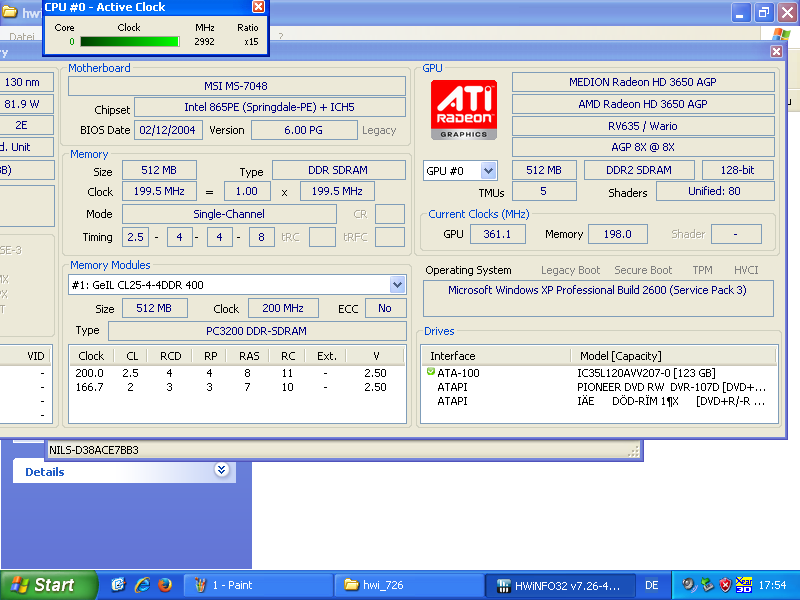Click the TMUs value 5 field
This screenshot has height=600, width=800.
pyautogui.click(x=544, y=191)
